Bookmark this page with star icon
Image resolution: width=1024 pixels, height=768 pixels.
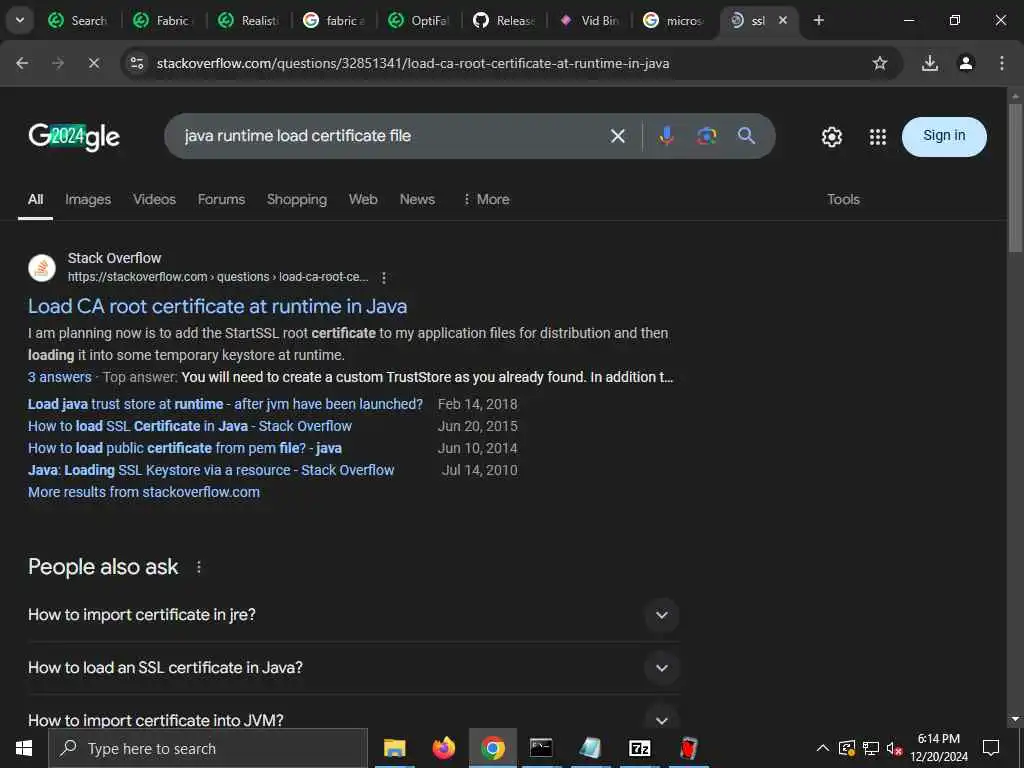880,63
